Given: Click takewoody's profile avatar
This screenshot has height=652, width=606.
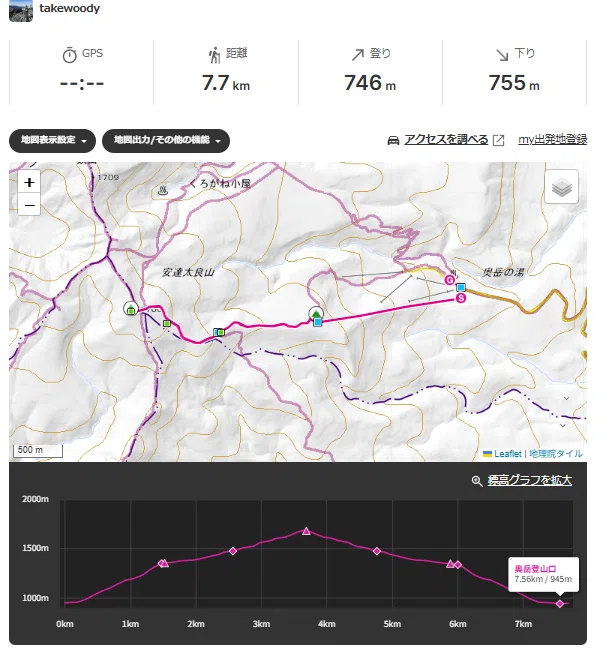Looking at the screenshot, I should click(x=21, y=10).
